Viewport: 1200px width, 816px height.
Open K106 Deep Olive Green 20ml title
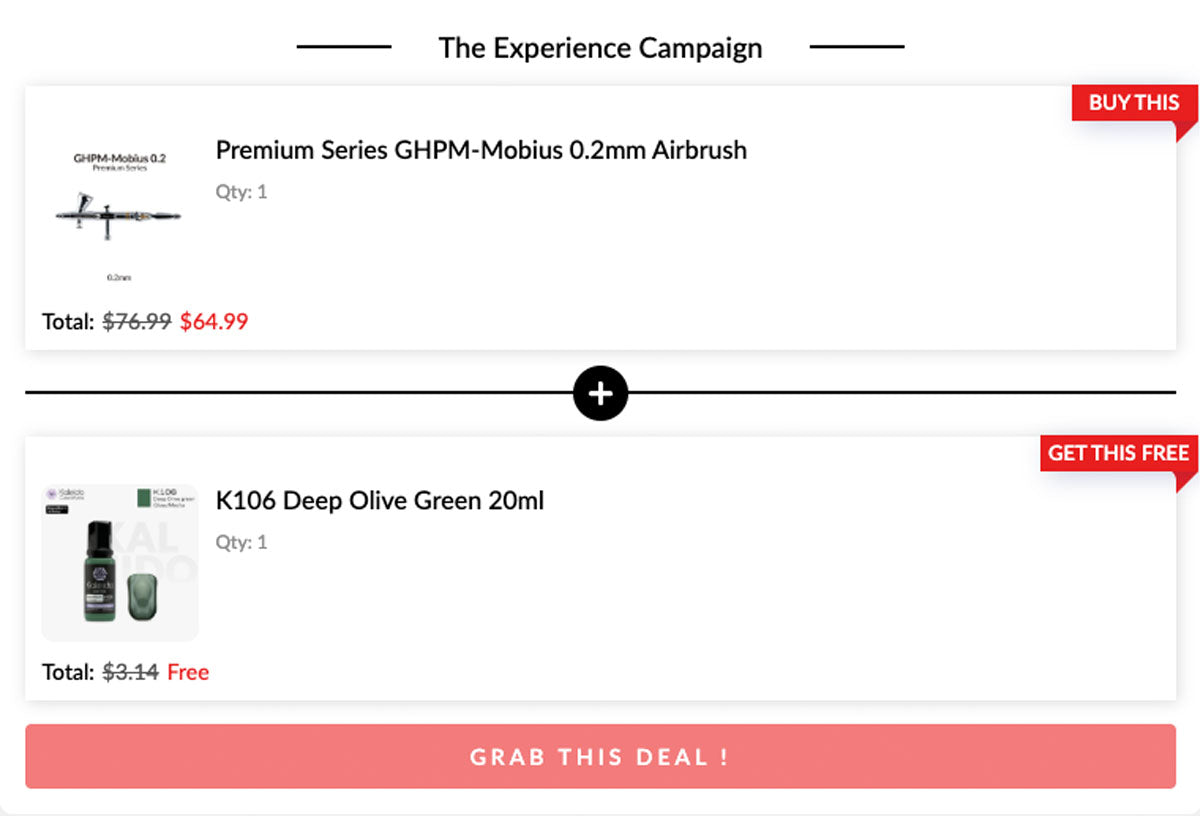point(380,500)
